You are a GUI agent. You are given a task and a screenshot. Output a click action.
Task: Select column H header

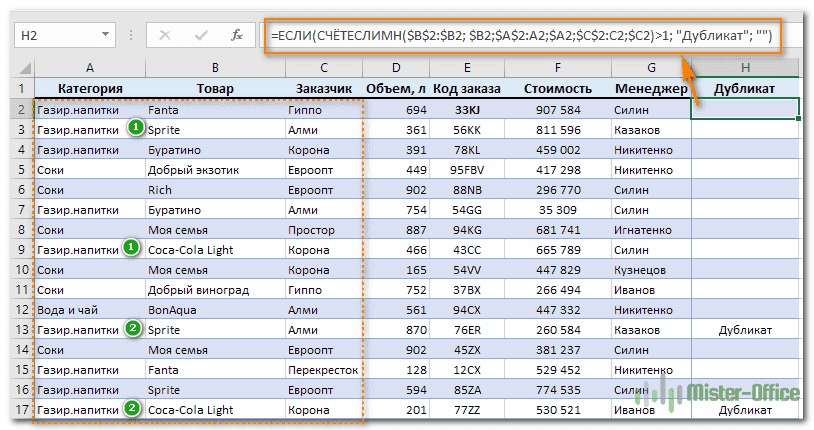click(745, 68)
